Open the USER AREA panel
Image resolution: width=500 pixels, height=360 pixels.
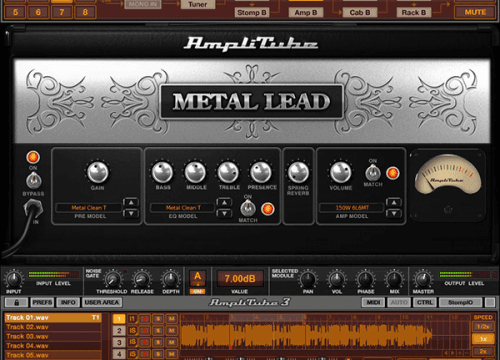point(102,302)
